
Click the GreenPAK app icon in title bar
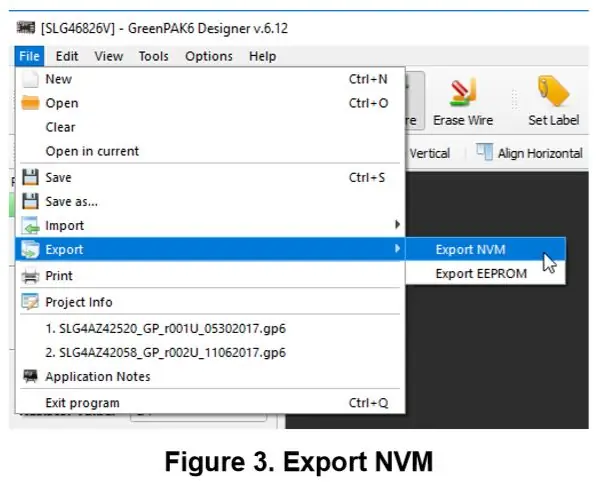pos(26,28)
